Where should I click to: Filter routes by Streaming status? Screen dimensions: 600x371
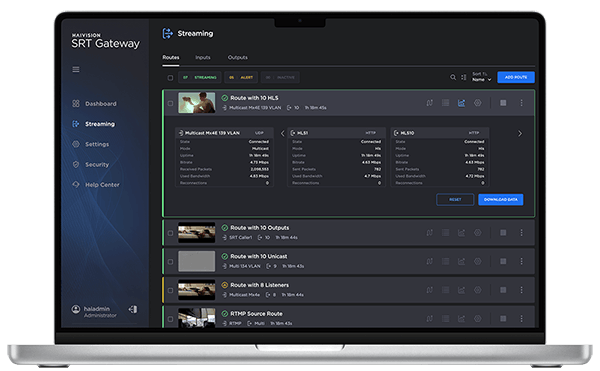(x=200, y=78)
